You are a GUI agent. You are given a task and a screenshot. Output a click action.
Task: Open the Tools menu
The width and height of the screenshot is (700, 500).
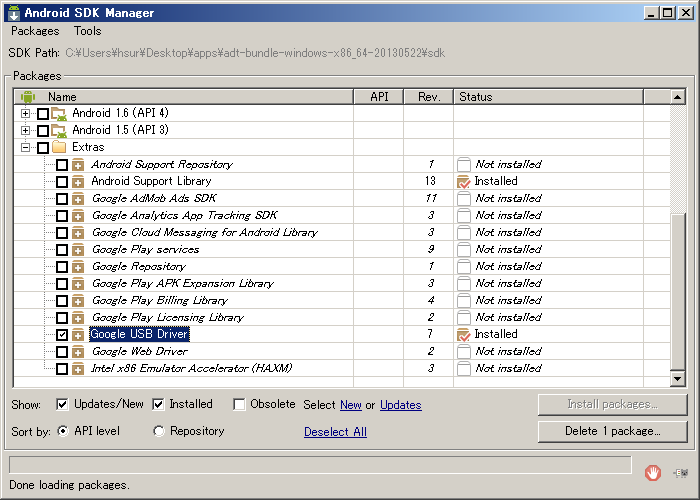(x=87, y=32)
